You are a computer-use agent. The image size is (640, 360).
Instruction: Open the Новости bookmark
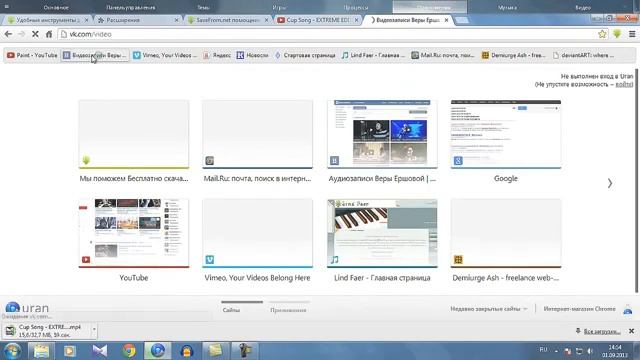coord(253,55)
